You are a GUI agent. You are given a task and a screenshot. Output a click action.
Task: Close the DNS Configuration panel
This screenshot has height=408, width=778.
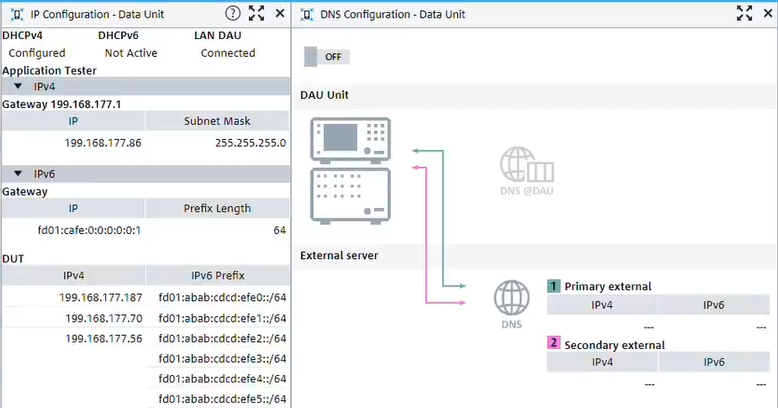tap(768, 13)
